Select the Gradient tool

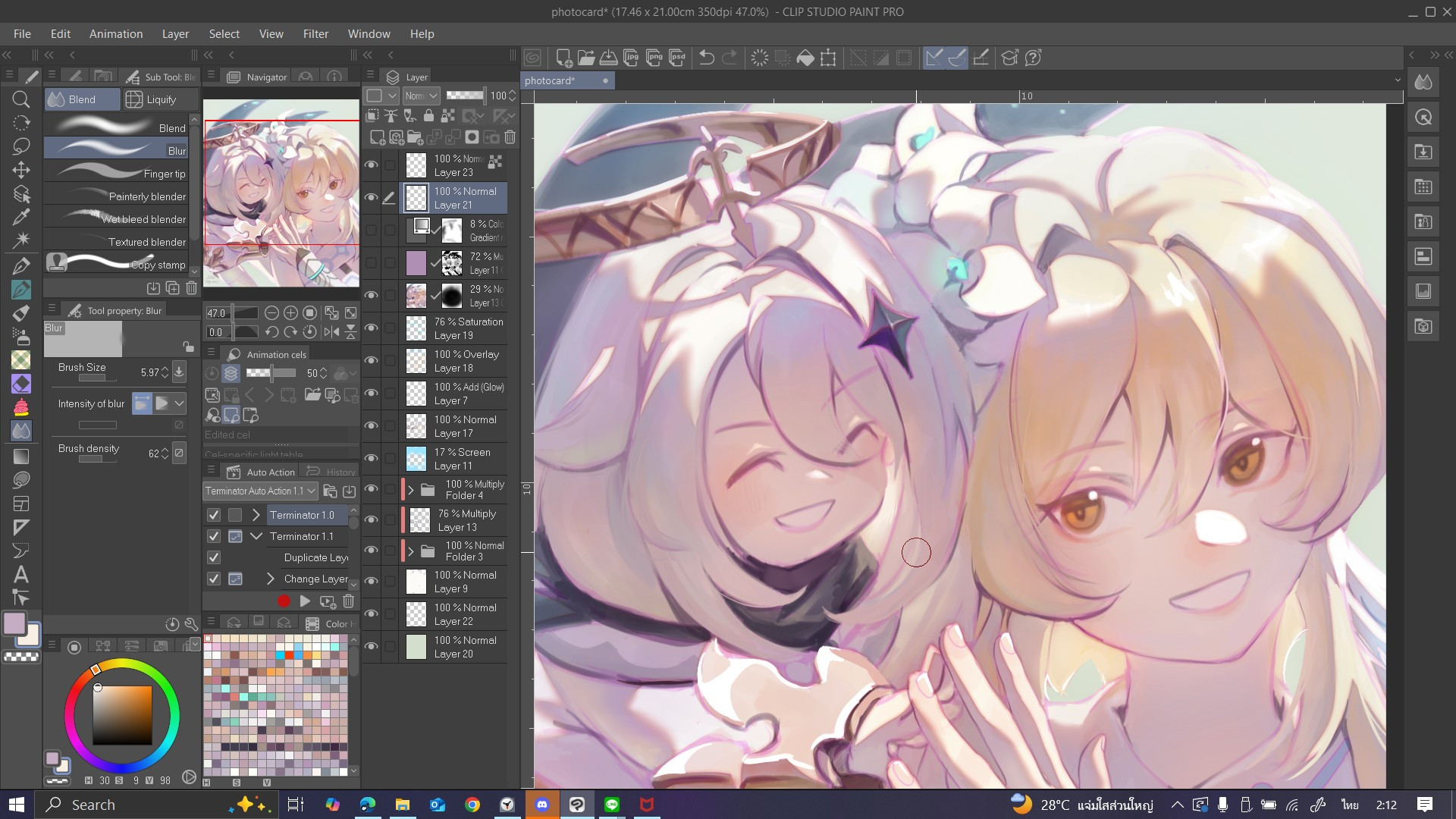(21, 456)
